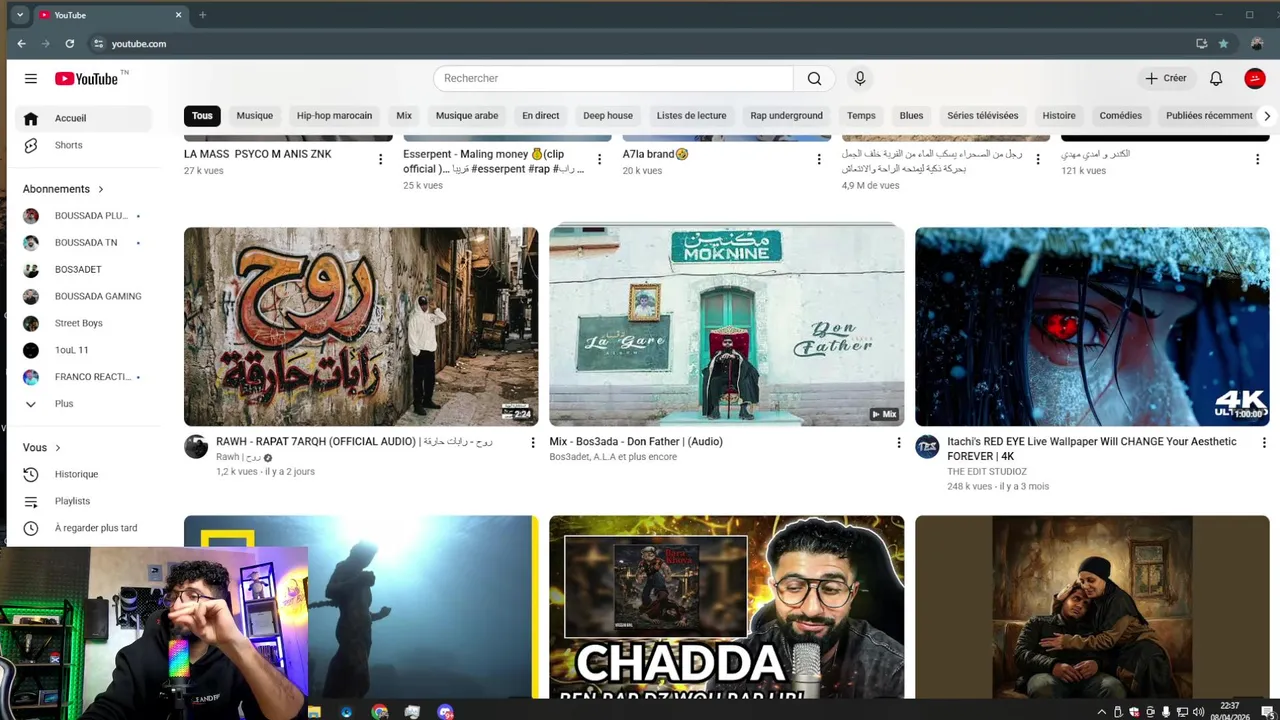Go back with browser back arrow
This screenshot has height=720, width=1280.
(x=21, y=44)
